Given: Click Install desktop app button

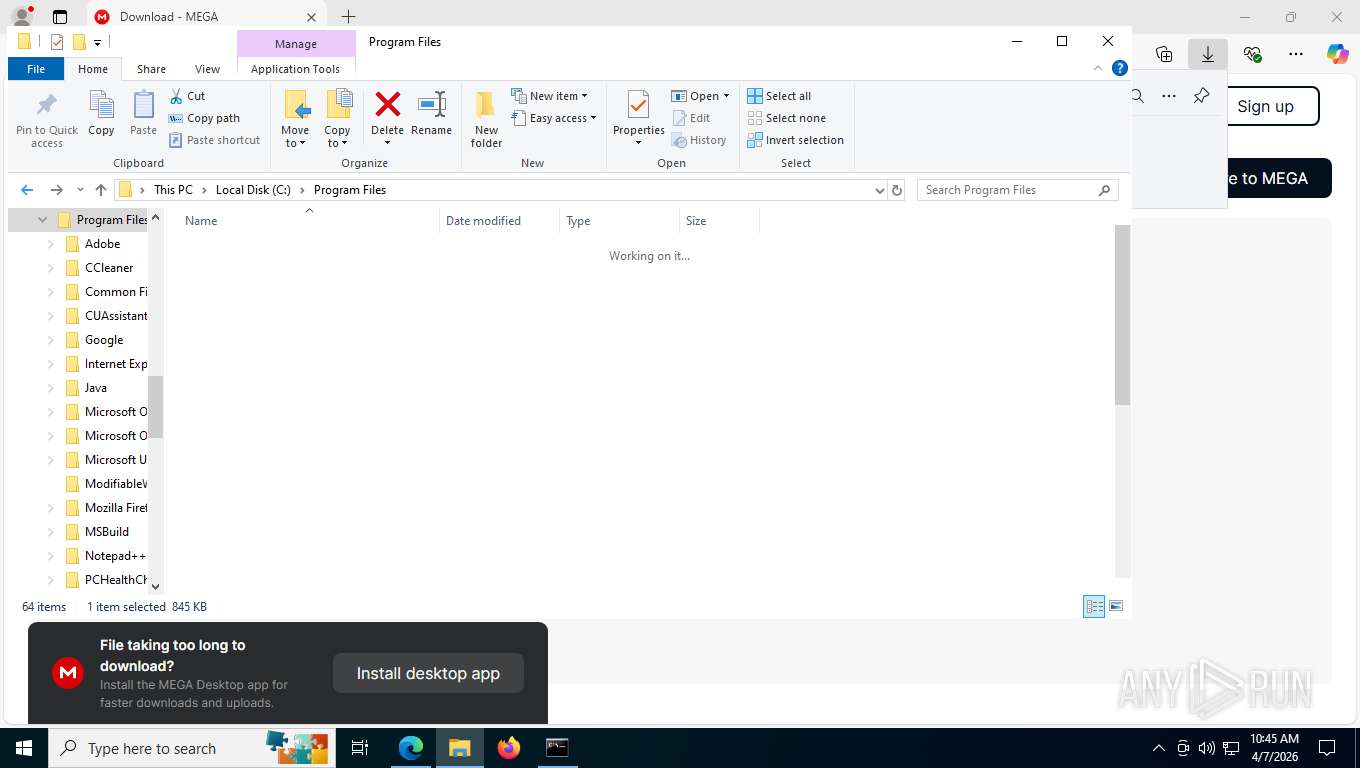Looking at the screenshot, I should (x=428, y=673).
